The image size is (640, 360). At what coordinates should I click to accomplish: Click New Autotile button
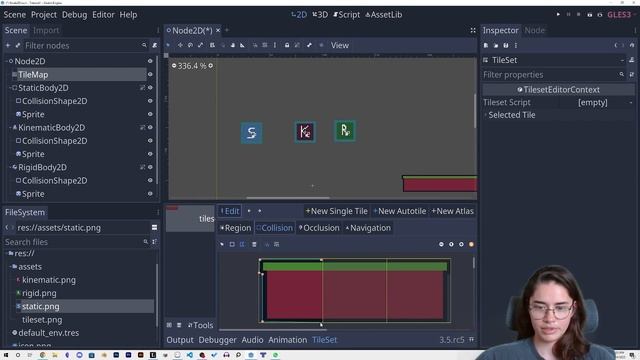point(400,211)
